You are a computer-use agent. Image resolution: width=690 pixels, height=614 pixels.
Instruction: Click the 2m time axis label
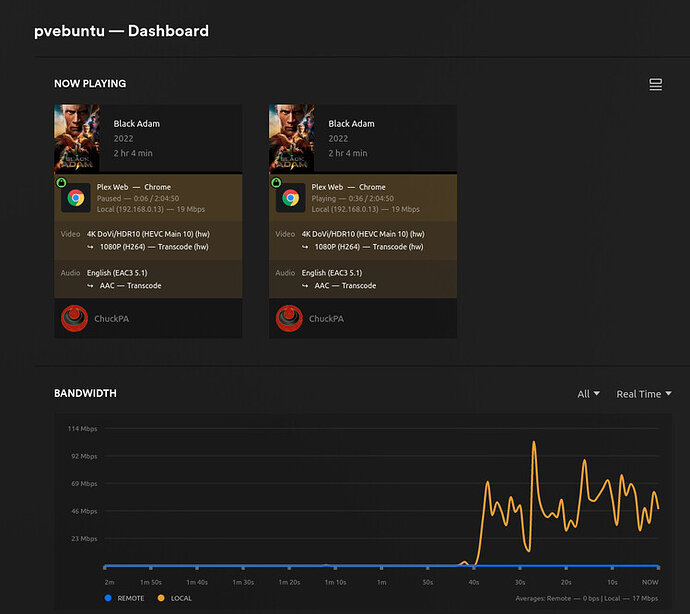[x=109, y=582]
